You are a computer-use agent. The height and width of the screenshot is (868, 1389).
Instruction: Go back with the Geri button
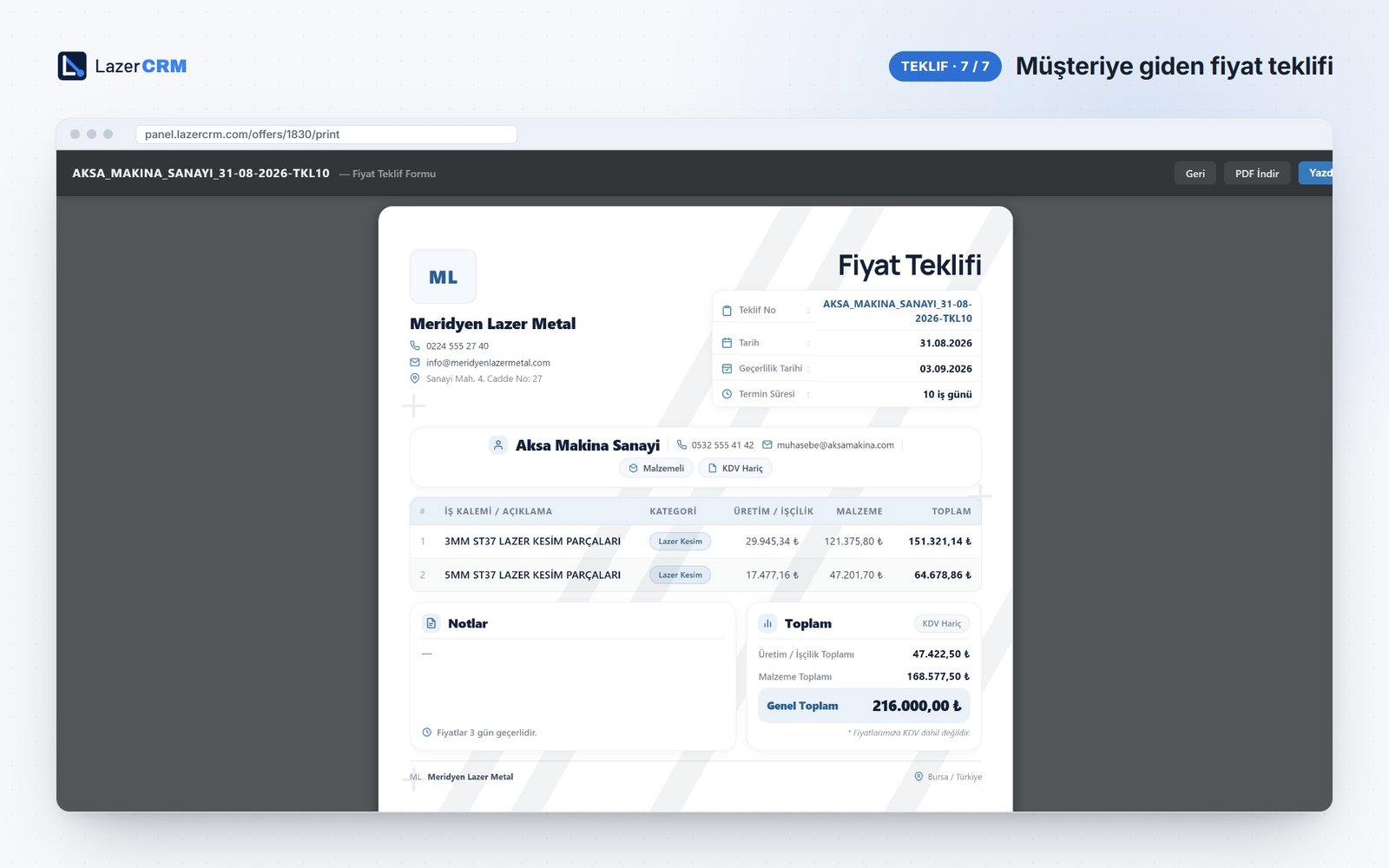1195,174
